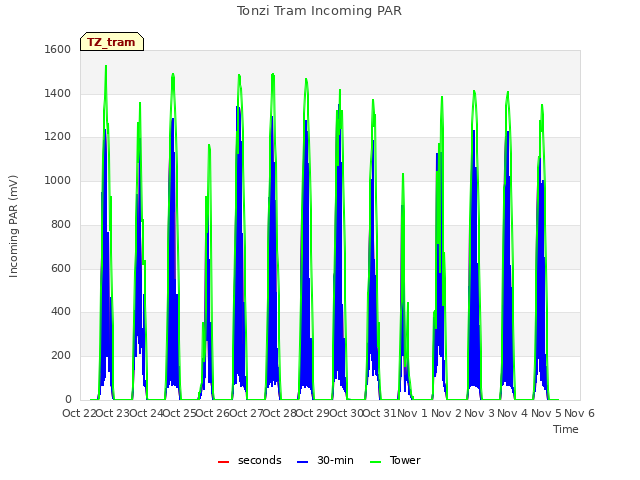Click the 800 y-axis tick label
Screen dimensions: 640x480
tap(61, 224)
